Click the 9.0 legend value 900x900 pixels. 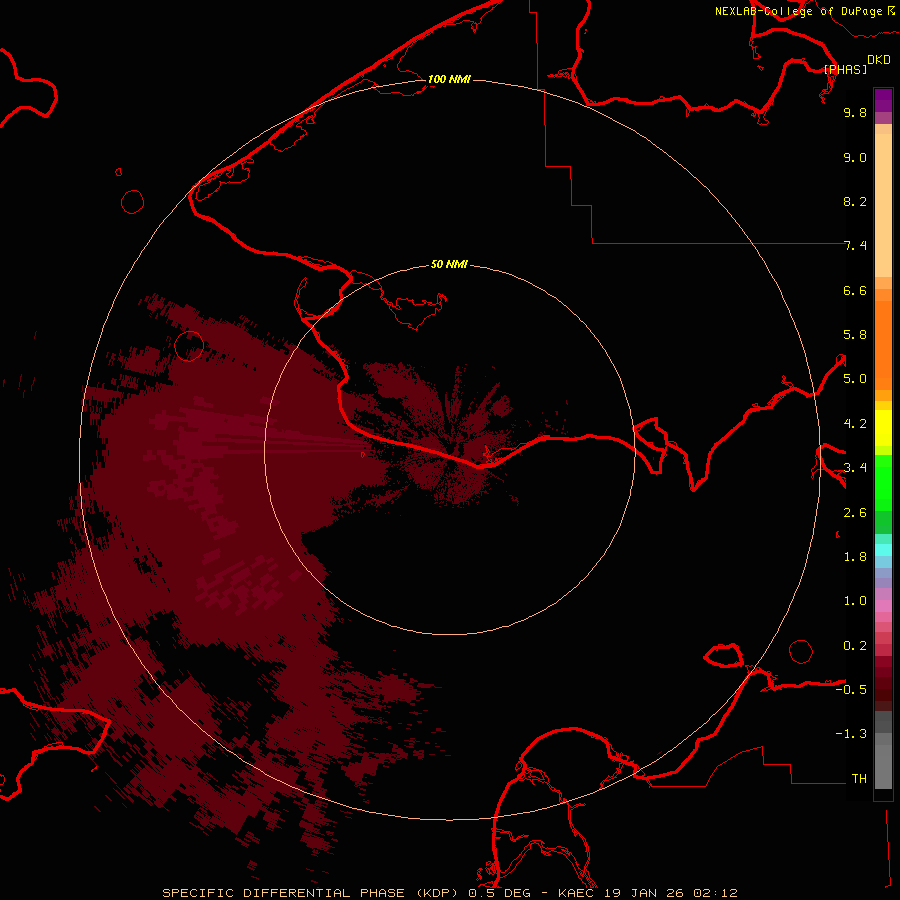855,157
